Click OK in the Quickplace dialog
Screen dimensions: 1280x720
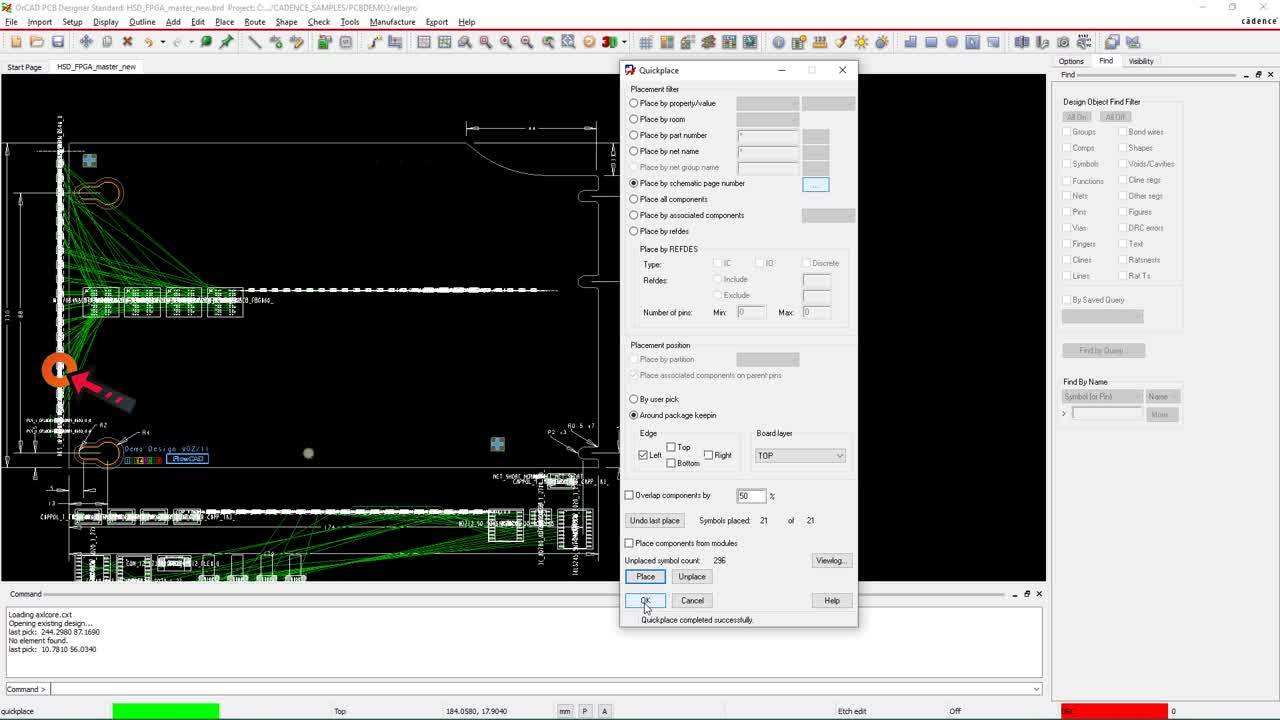(645, 600)
